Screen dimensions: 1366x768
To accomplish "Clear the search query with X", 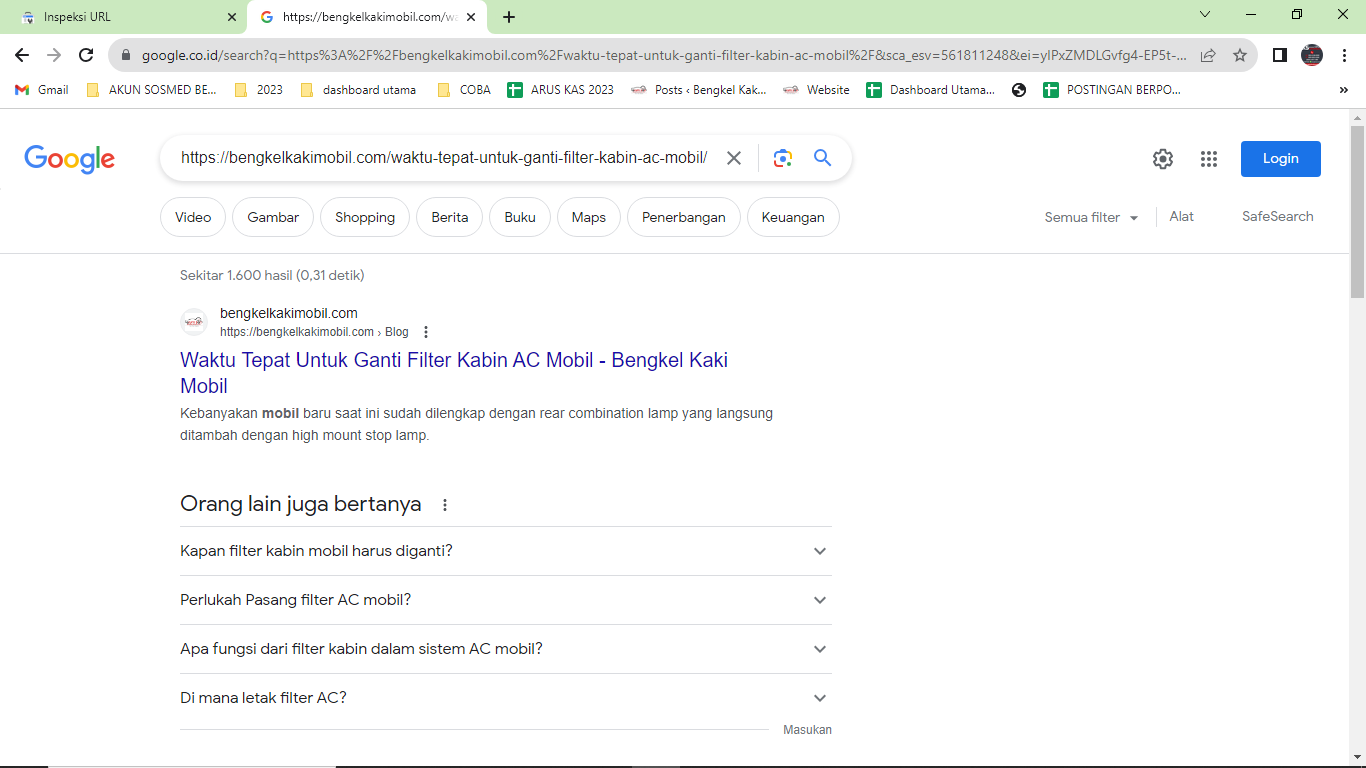I will (x=734, y=158).
